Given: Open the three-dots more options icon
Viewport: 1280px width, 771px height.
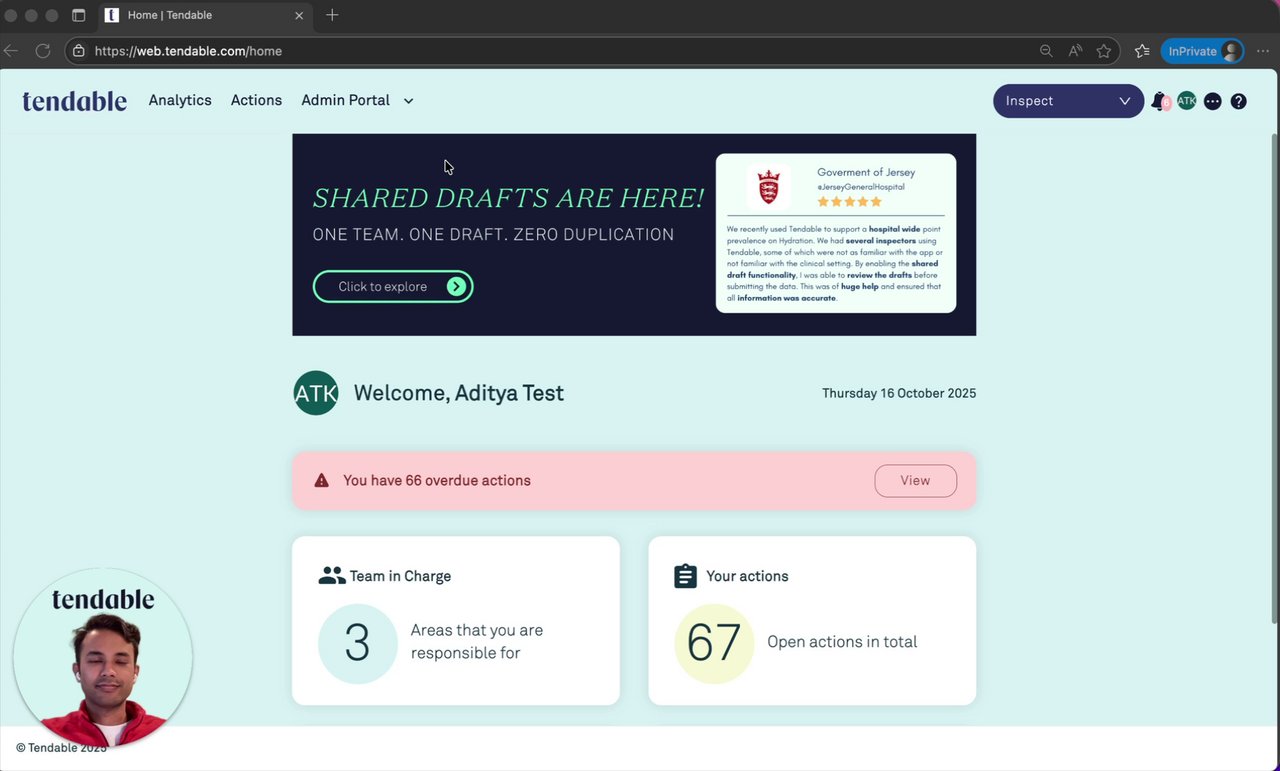Looking at the screenshot, I should 1213,101.
